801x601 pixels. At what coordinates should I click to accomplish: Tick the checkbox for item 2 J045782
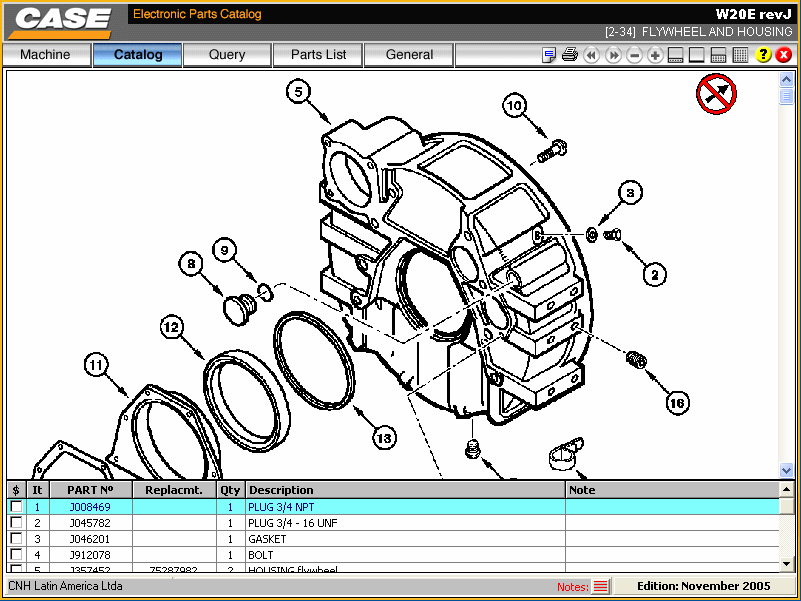click(x=17, y=522)
